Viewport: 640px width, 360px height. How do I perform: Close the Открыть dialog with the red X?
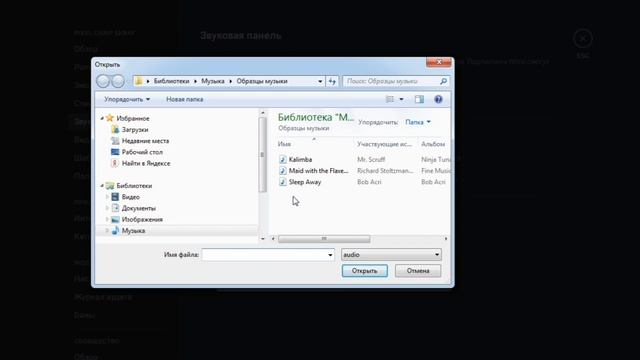click(x=439, y=62)
